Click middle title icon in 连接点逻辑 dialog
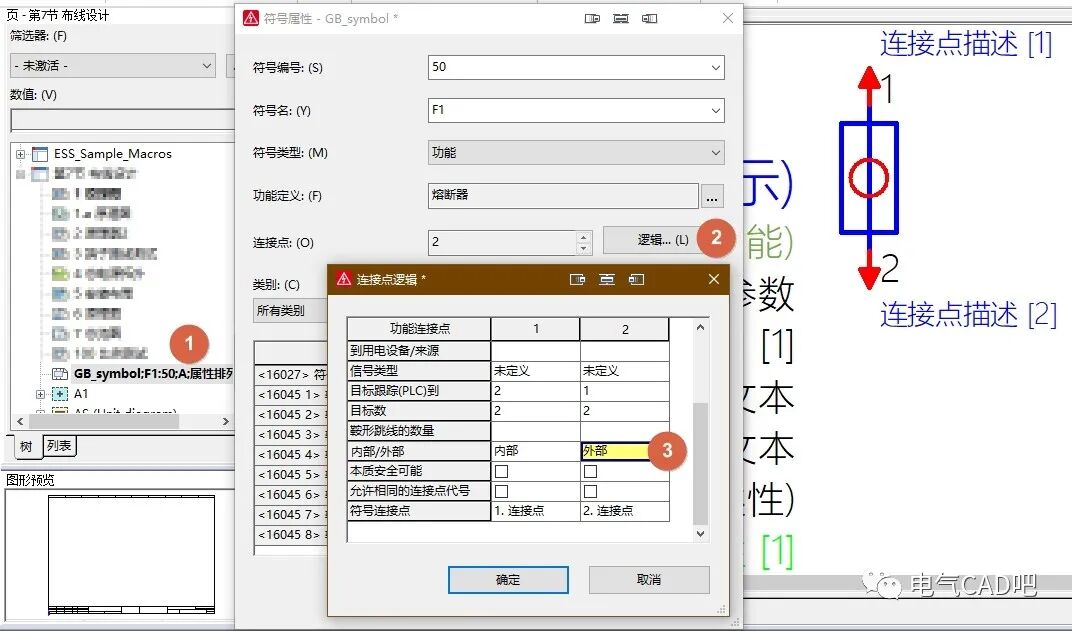The image size is (1072, 631). (x=606, y=279)
